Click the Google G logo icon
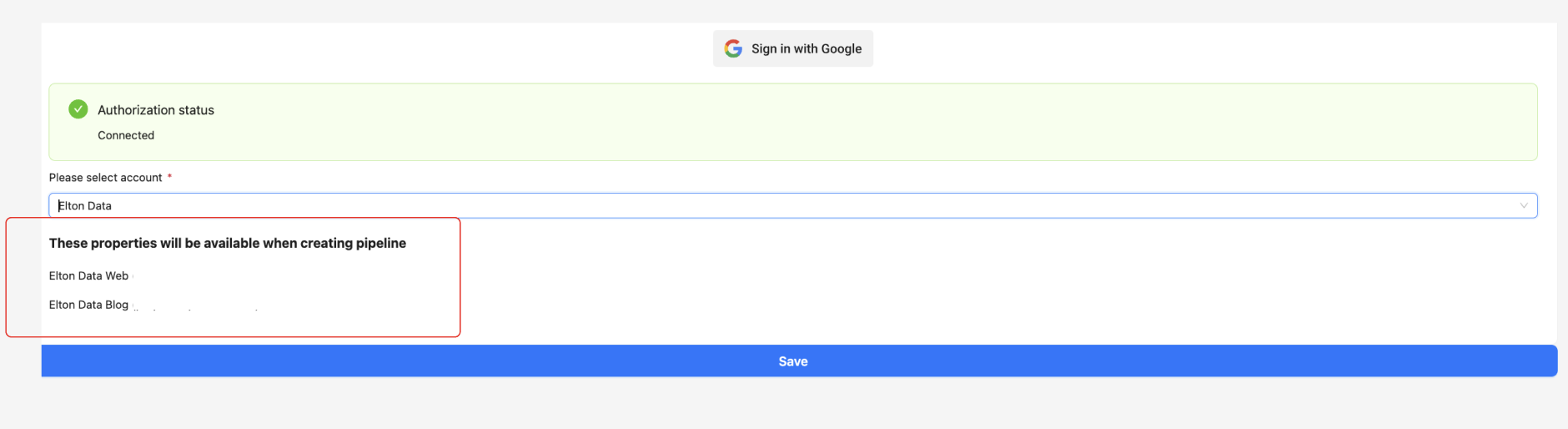1568x429 pixels. (x=733, y=48)
